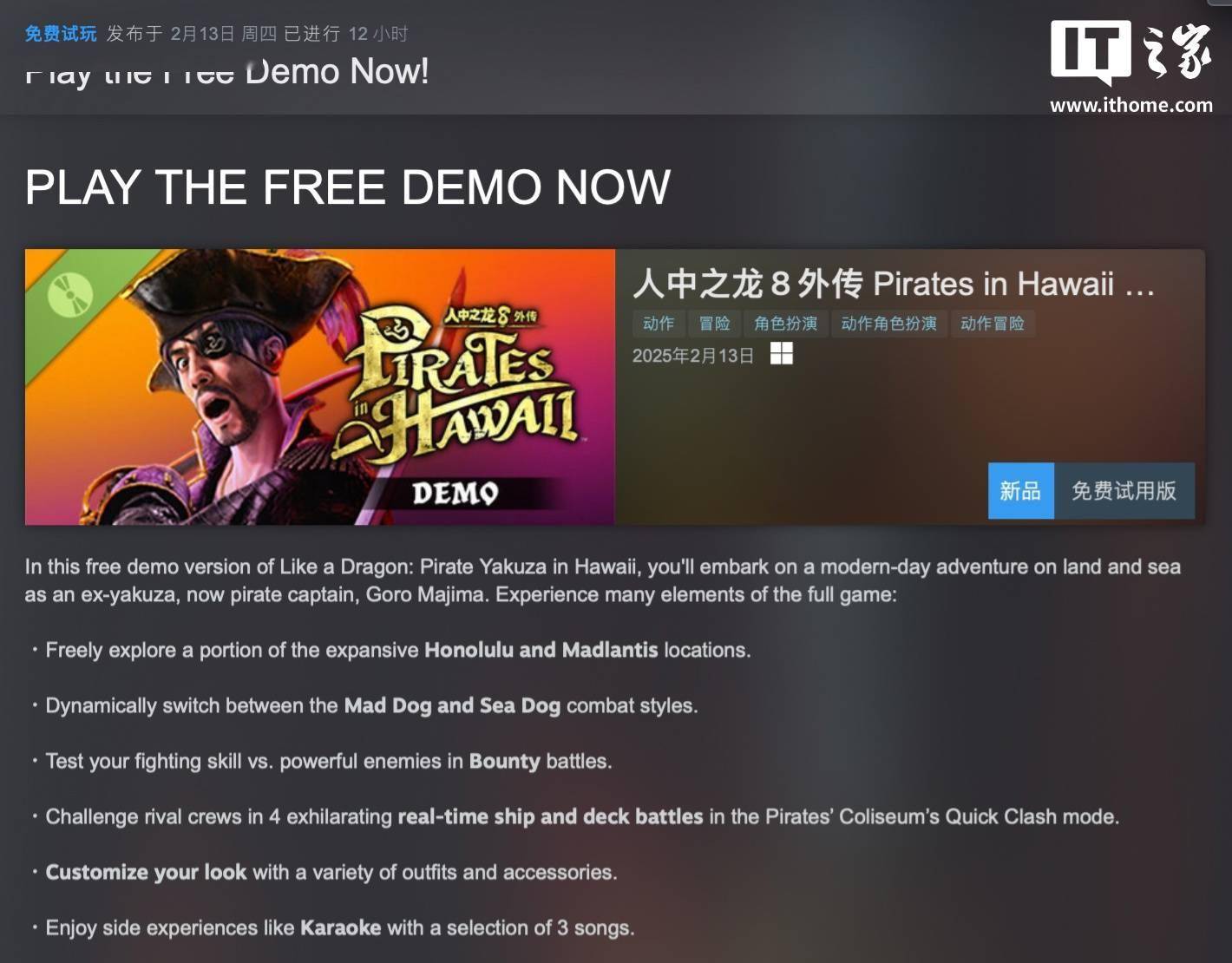Click the Play the Free Demo Now! headline
The width and height of the screenshot is (1232, 963).
[x=227, y=71]
